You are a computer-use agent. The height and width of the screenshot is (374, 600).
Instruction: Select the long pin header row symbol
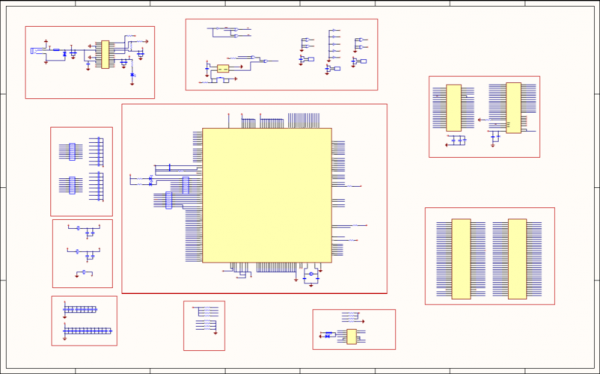click(x=88, y=330)
